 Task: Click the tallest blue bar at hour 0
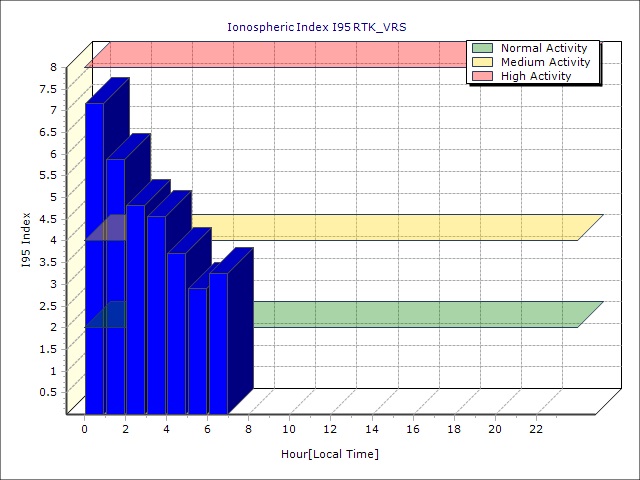pos(94,250)
